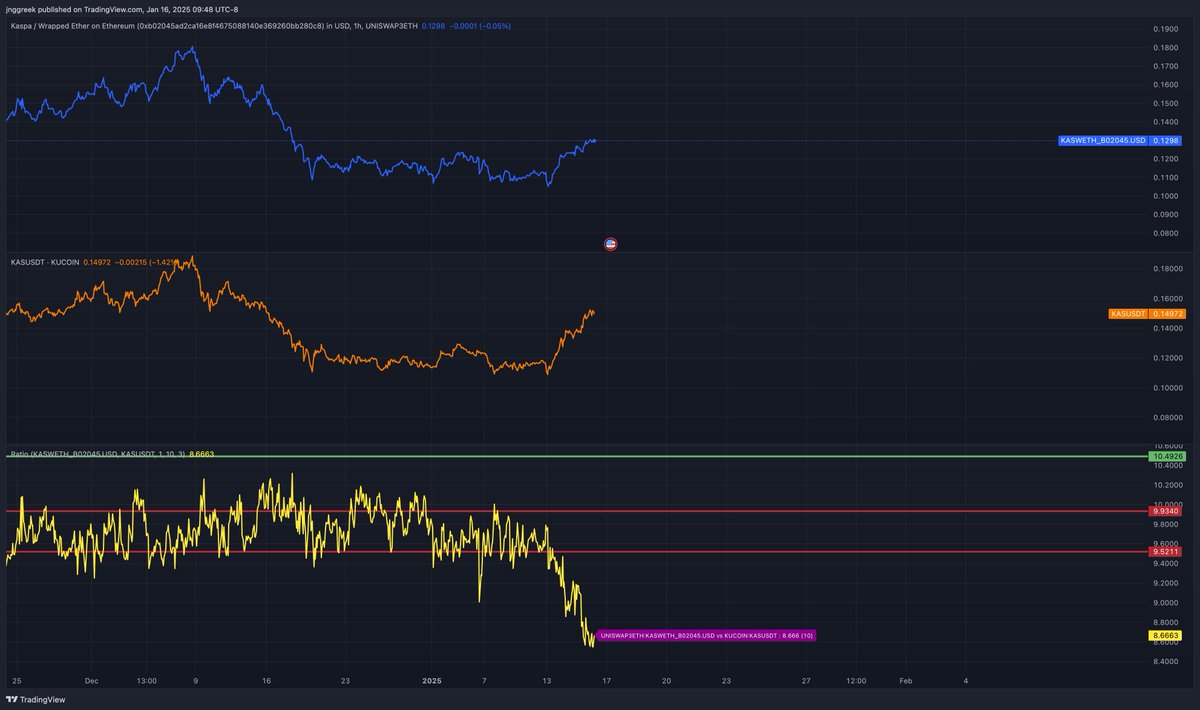1200x710 pixels.
Task: Select the KASUSDT · KUCOIN pane title
Action: coord(44,262)
